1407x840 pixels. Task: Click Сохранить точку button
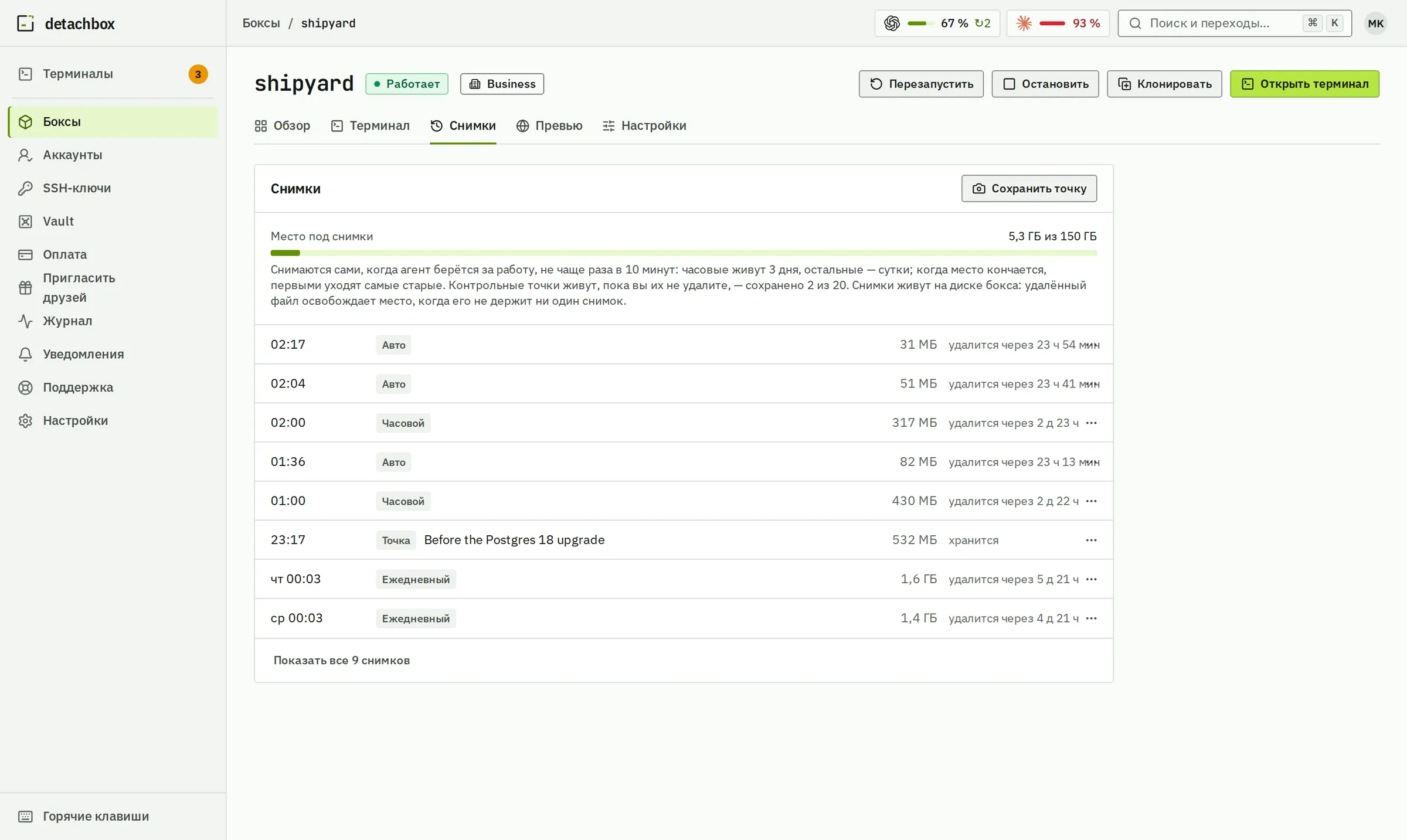coord(1029,189)
